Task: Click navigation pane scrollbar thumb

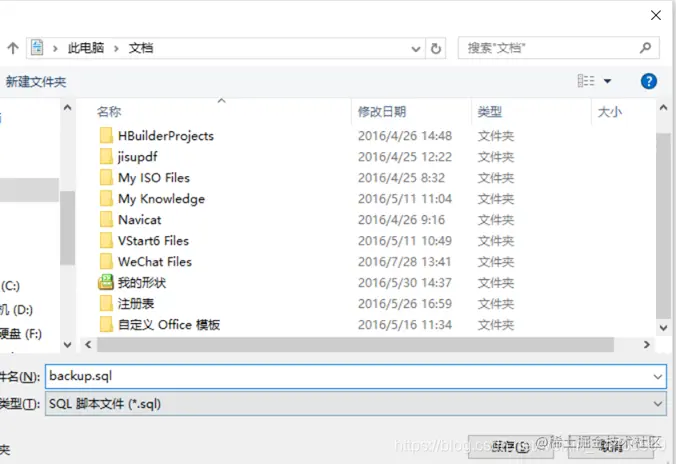Action: (68, 228)
